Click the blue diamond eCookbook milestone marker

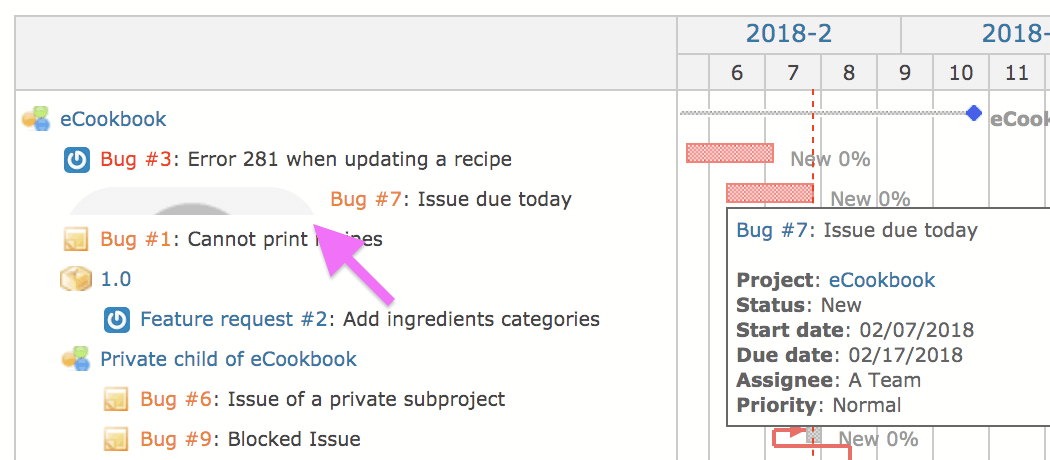click(974, 113)
